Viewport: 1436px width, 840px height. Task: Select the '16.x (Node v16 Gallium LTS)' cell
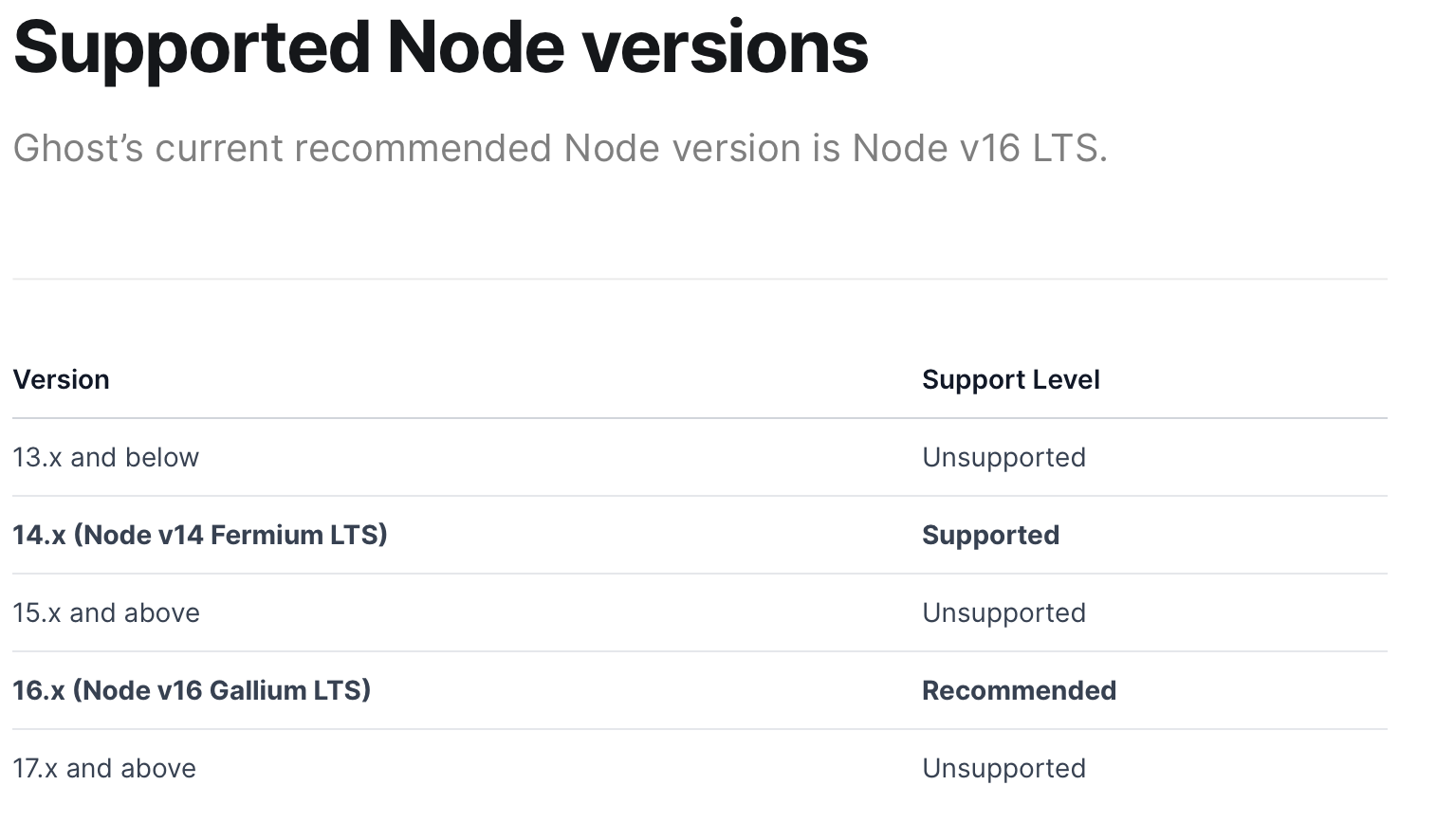pos(192,690)
